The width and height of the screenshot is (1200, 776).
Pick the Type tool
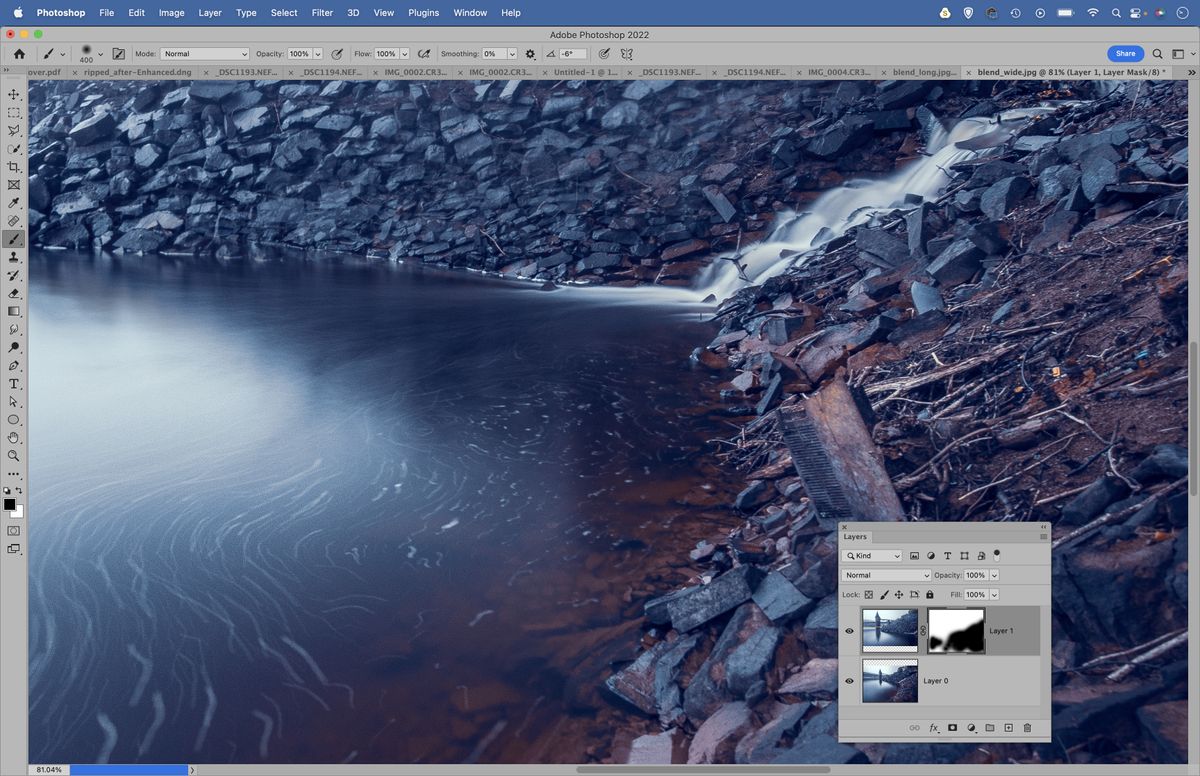[x=14, y=383]
